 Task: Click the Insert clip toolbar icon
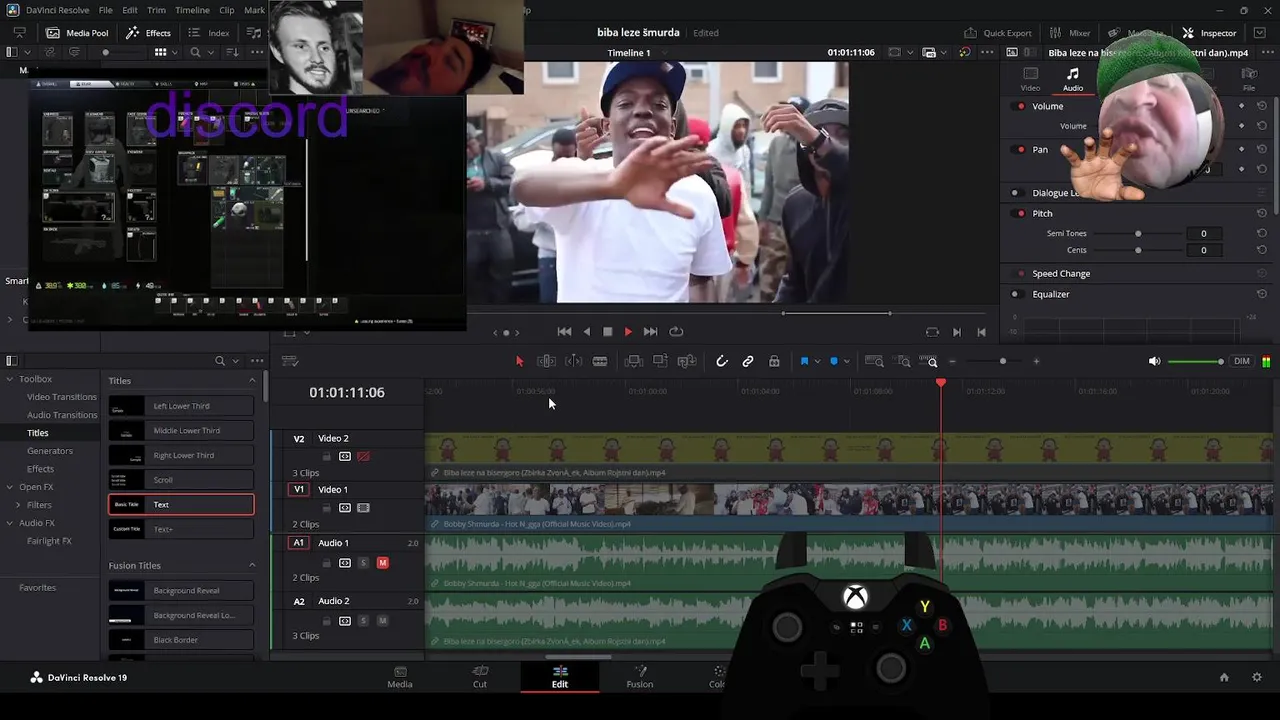pos(633,361)
